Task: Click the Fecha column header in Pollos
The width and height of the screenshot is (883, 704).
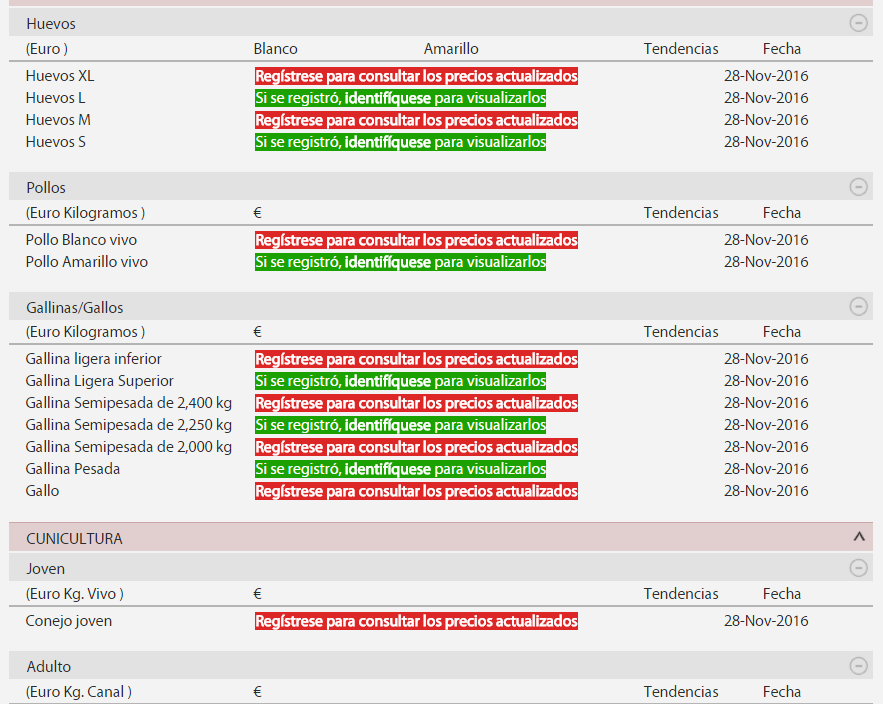Action: [781, 213]
